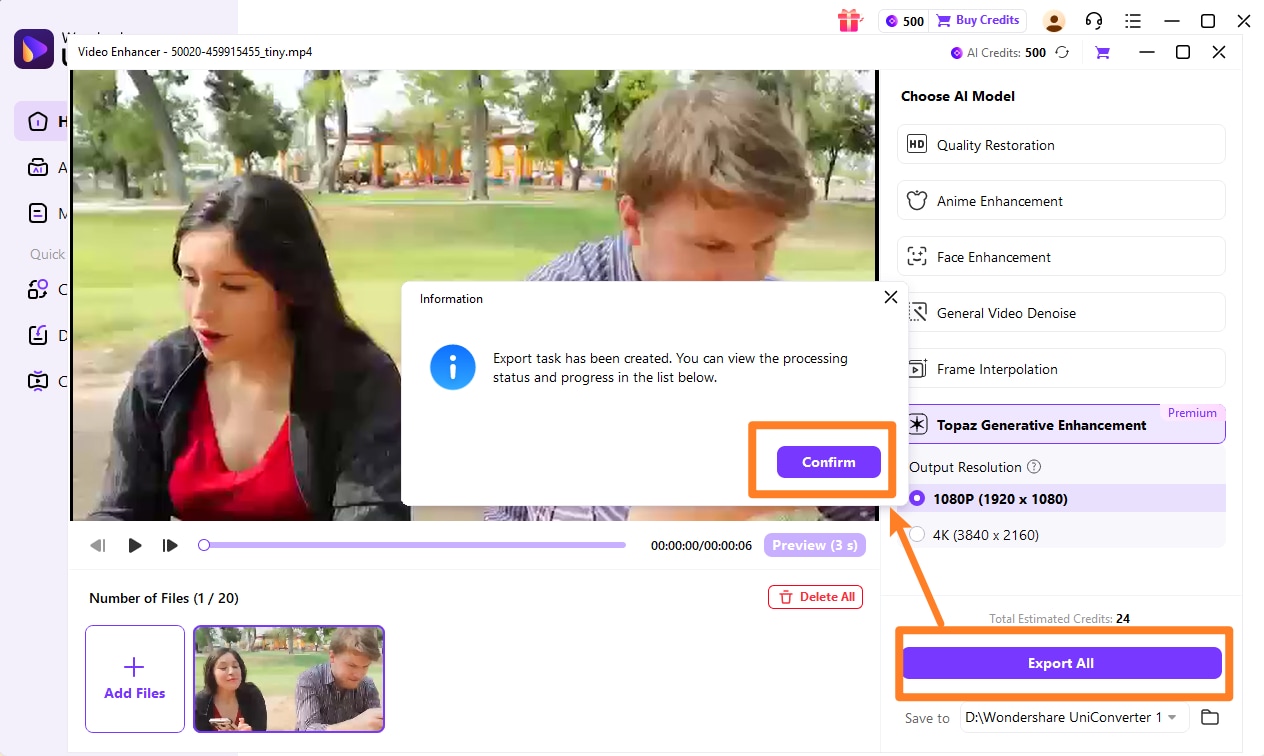Image resolution: width=1264 pixels, height=756 pixels.
Task: Expand the Save to path dropdown
Action: point(1171,717)
